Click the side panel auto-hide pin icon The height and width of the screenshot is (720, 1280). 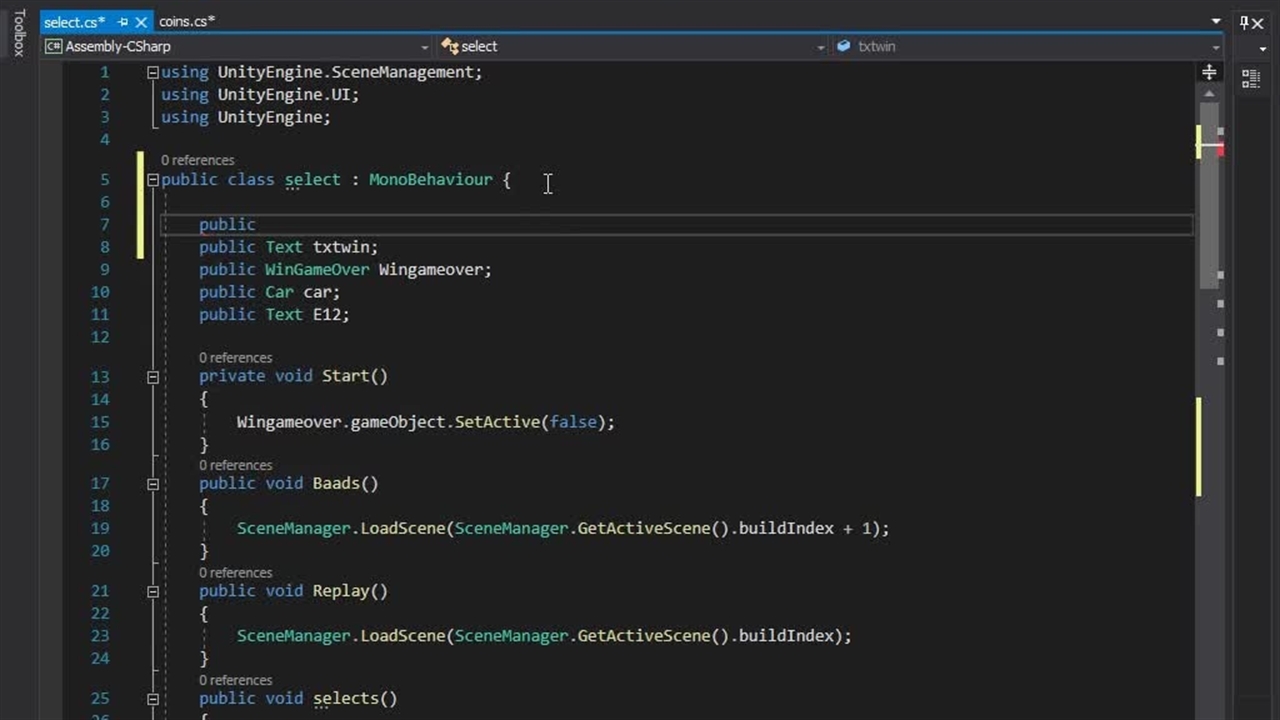pos(1251,22)
